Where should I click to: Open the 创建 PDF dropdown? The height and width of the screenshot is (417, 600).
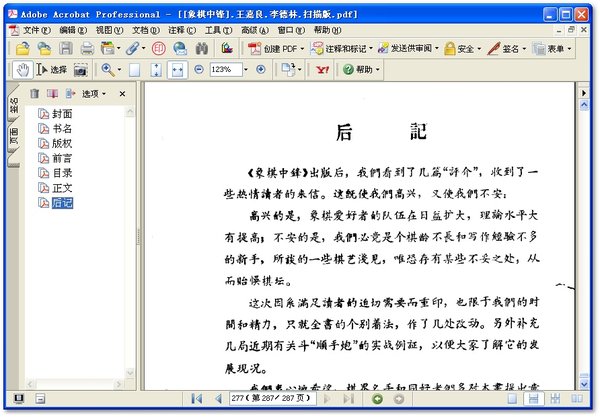pos(276,49)
